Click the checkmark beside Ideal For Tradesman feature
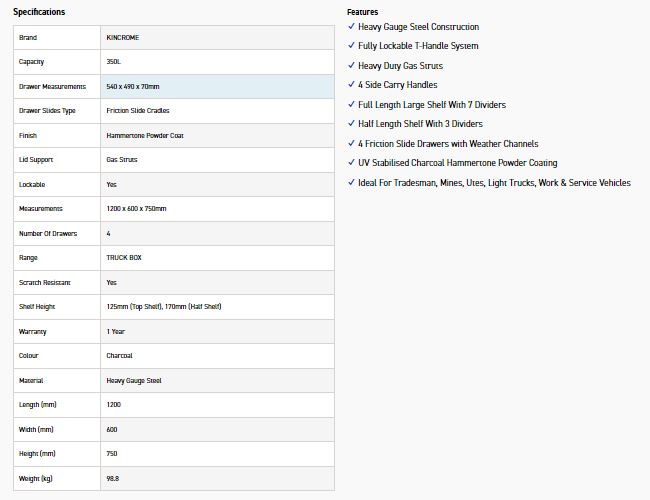 click(x=351, y=183)
